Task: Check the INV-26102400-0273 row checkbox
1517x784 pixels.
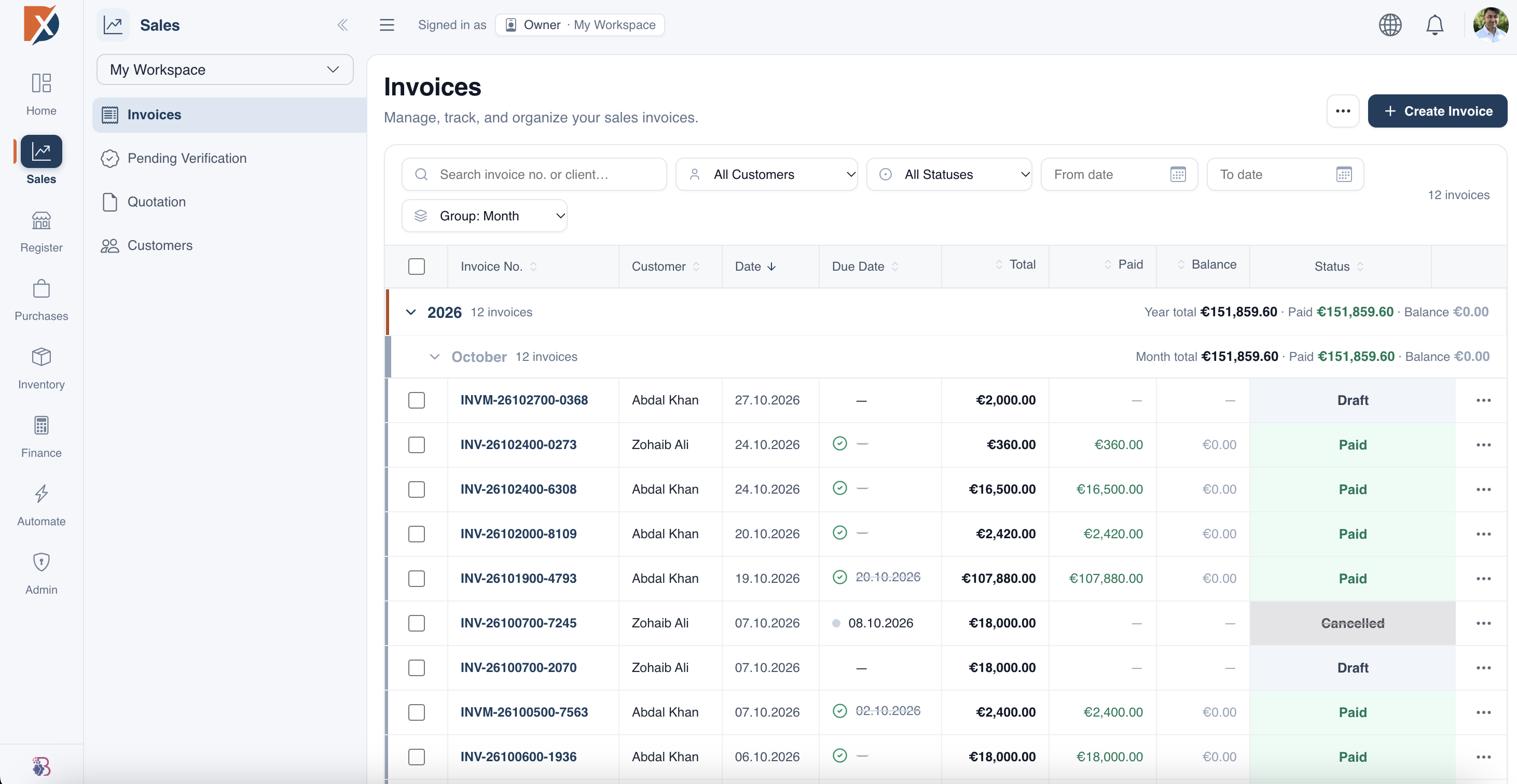Action: [417, 445]
